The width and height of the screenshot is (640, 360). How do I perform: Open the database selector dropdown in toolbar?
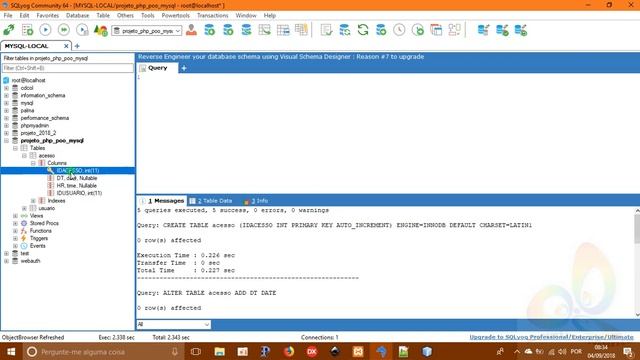pos(147,31)
